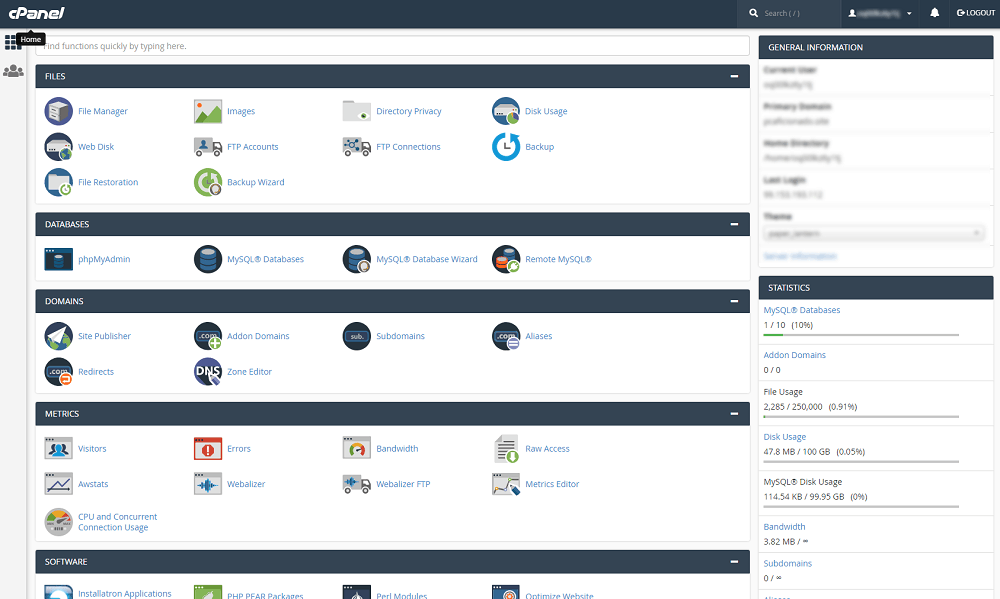
Task: Open the Errors log icon
Action: [207, 448]
